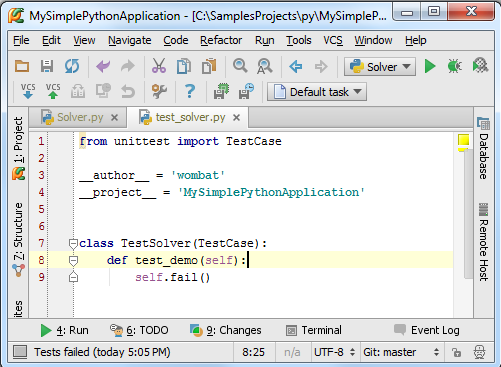Screen dimensions: 501x367
Task: Open the Remote Host side panel
Action: [x=484, y=242]
